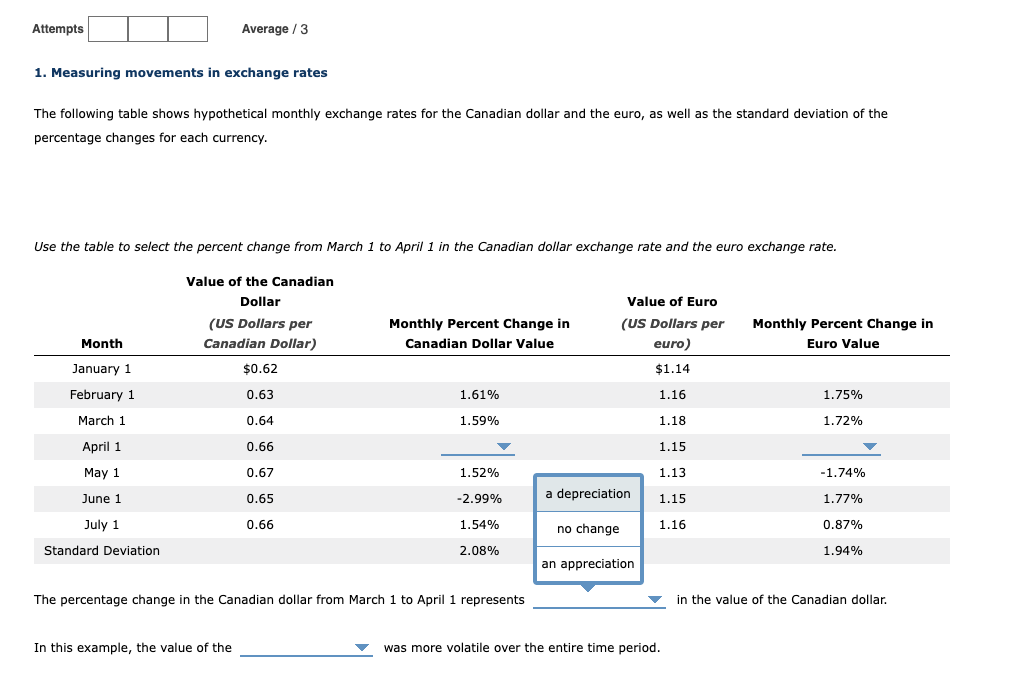1016x680 pixels.
Task: Select 'an appreciation' from the open list
Action: pyautogui.click(x=588, y=563)
